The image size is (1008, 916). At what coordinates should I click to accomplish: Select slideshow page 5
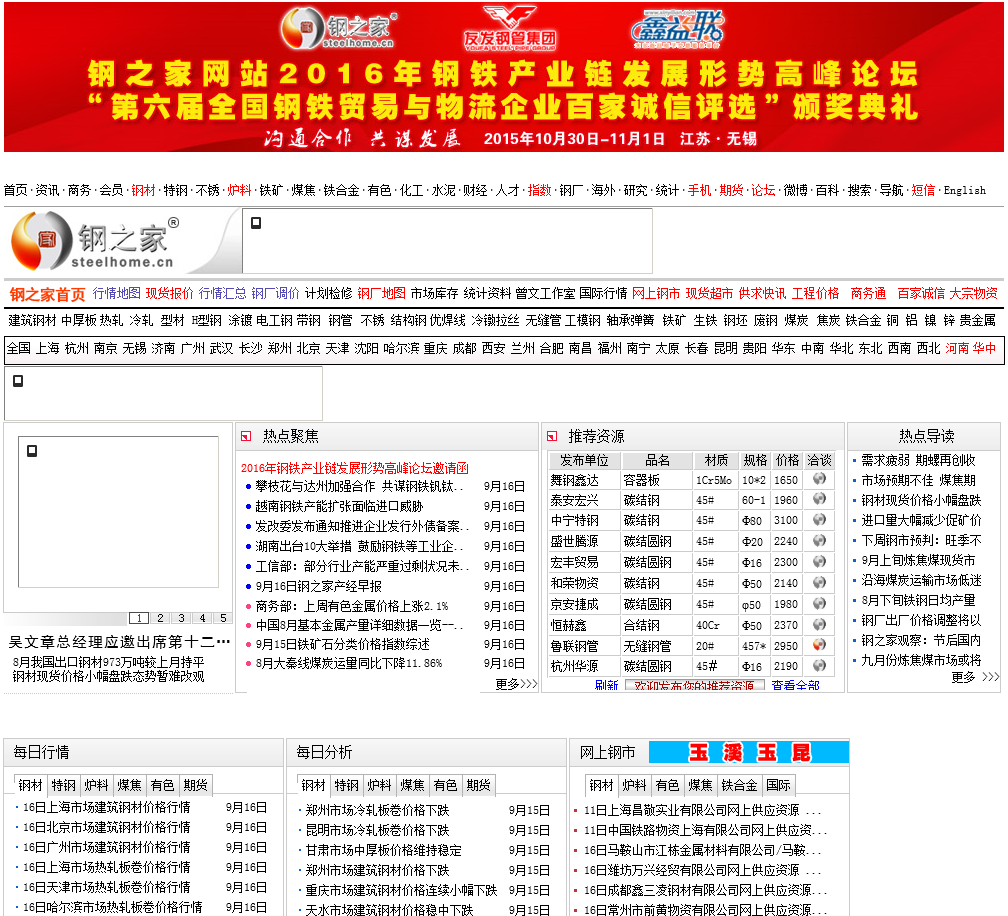(x=223, y=618)
